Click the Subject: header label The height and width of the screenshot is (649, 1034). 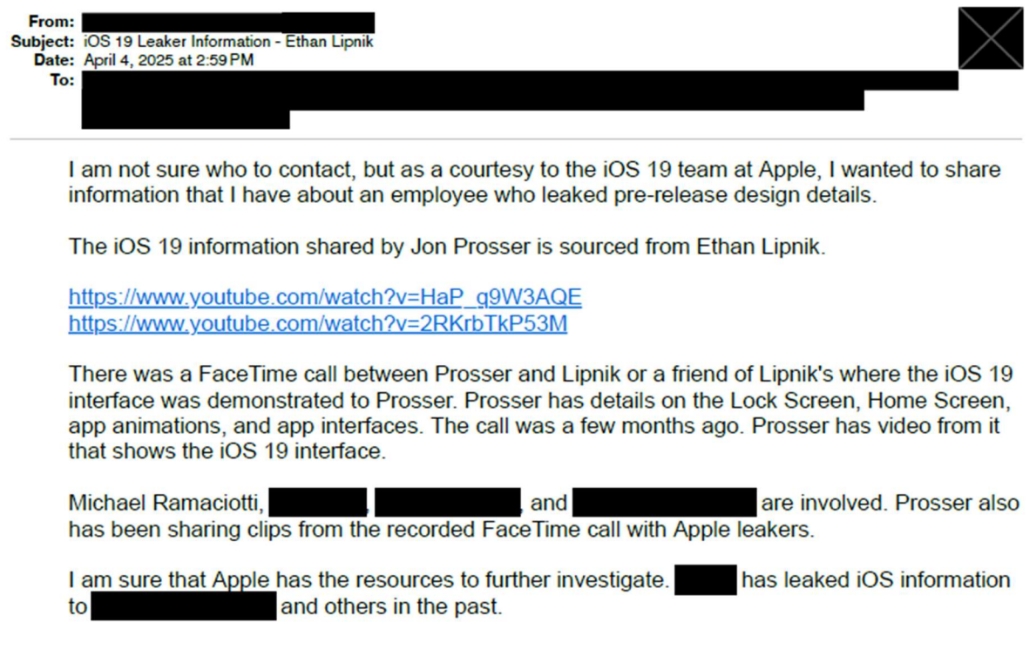tap(43, 42)
